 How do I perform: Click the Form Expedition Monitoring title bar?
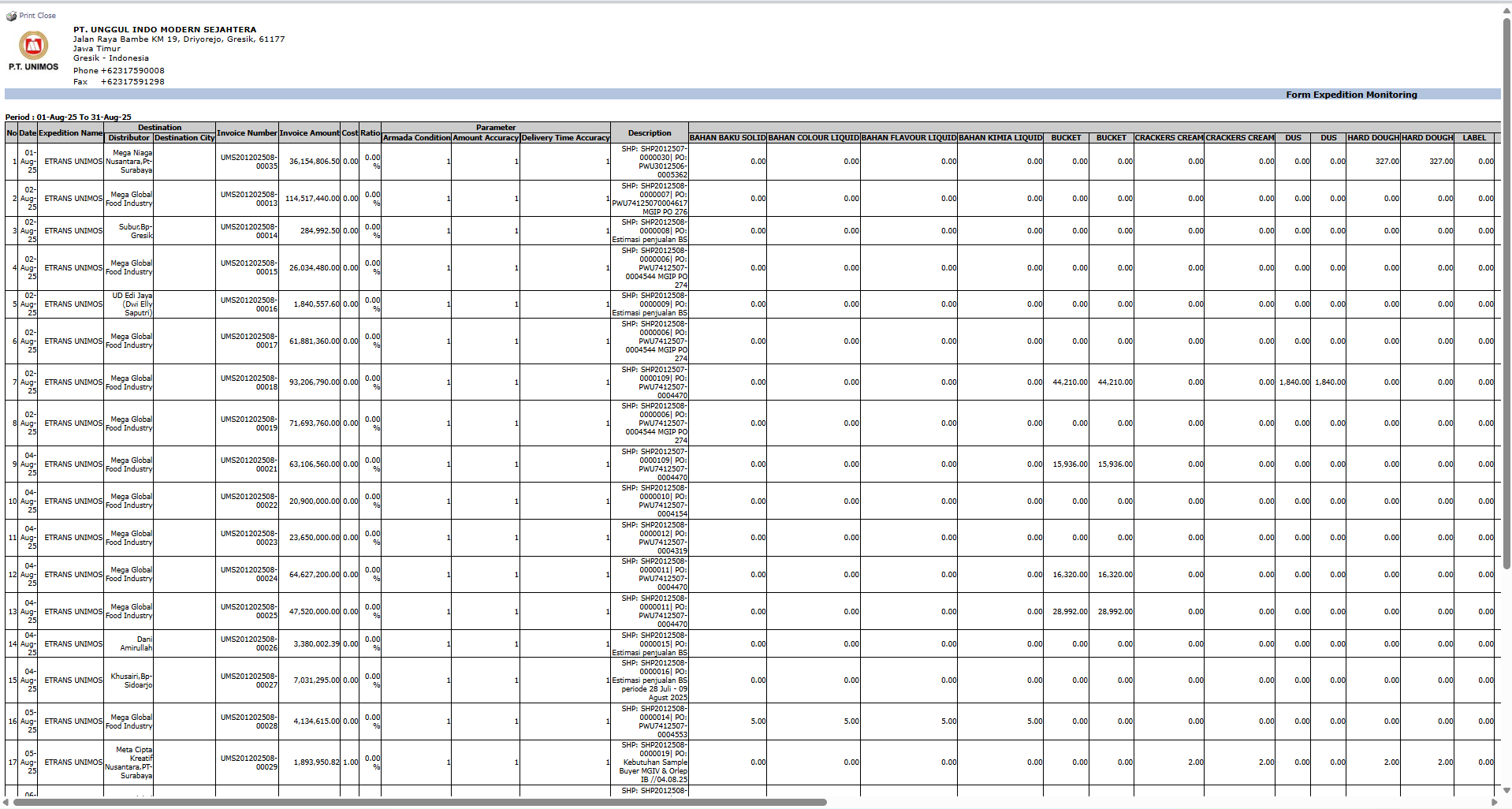1351,95
